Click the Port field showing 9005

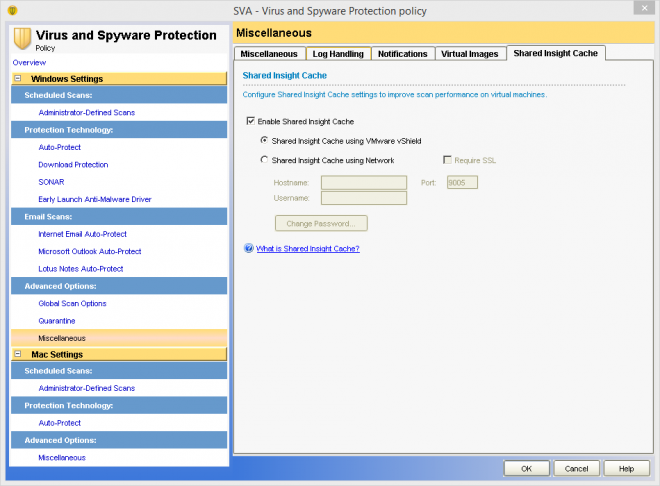coord(462,183)
